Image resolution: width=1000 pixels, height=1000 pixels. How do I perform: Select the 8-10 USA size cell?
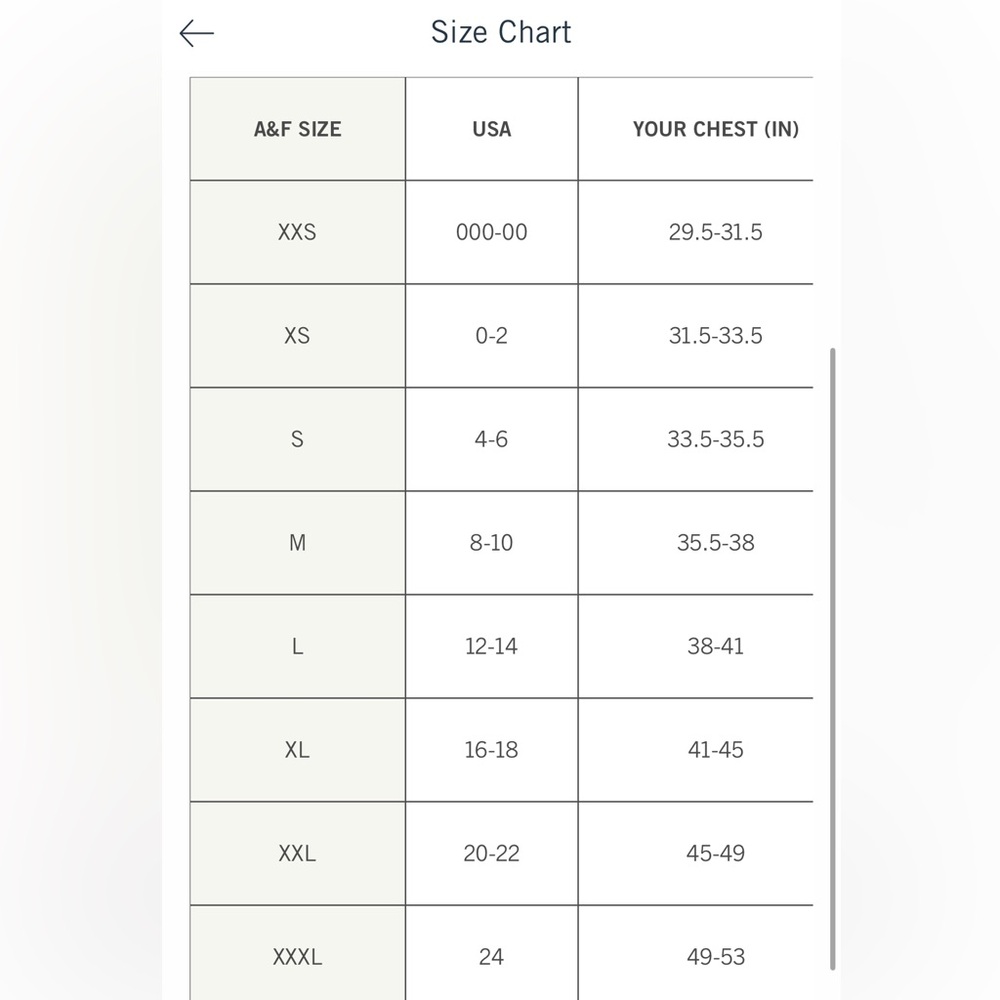tap(492, 543)
